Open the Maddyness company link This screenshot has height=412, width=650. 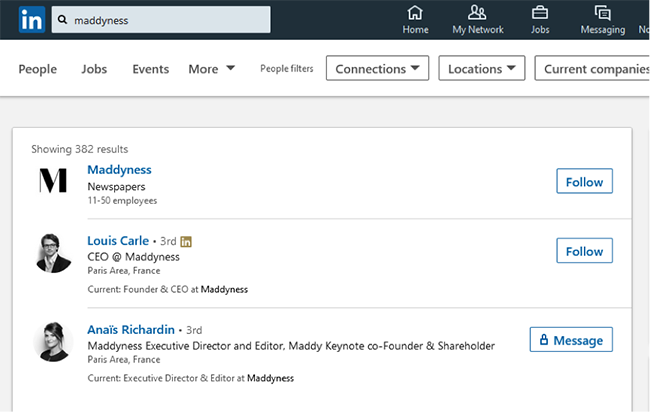(119, 170)
